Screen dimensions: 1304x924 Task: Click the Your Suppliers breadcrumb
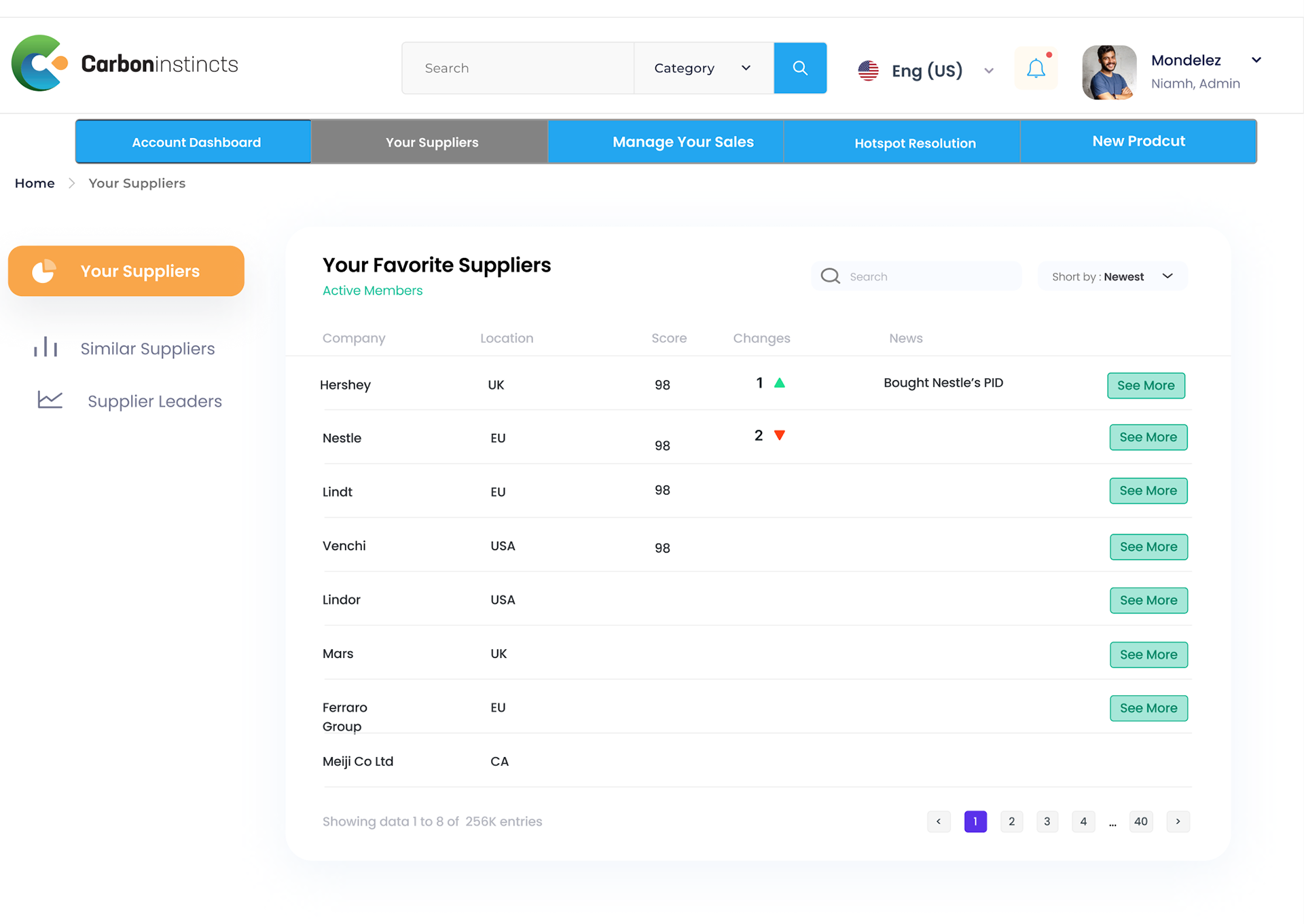coord(137,183)
